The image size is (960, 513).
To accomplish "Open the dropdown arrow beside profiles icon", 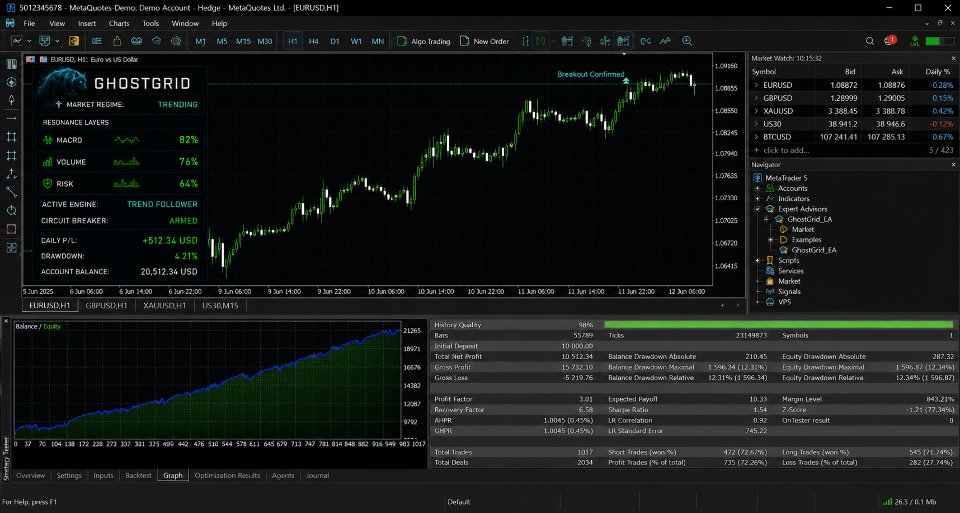I will click(57, 41).
